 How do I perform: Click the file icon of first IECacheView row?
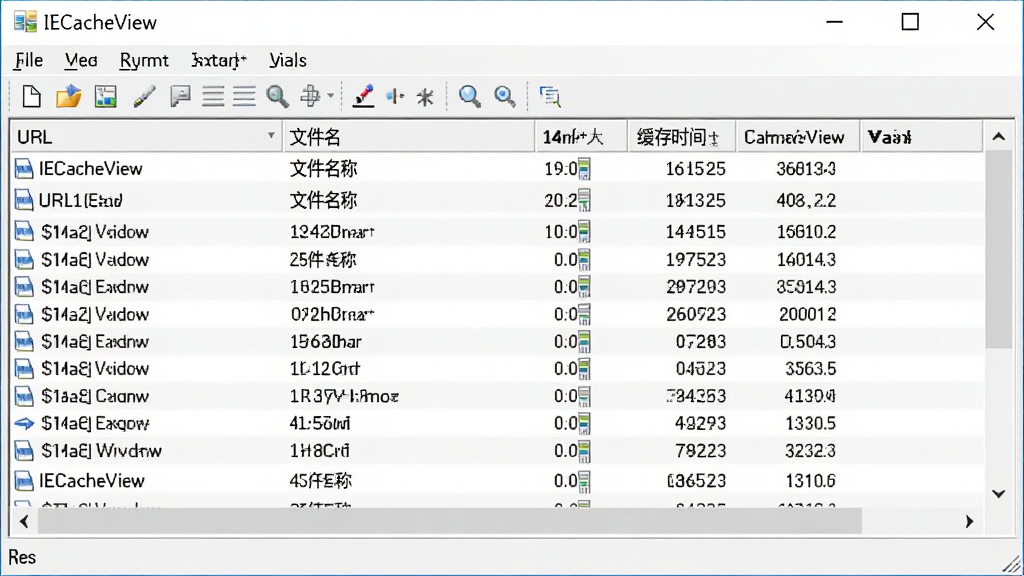coord(24,168)
